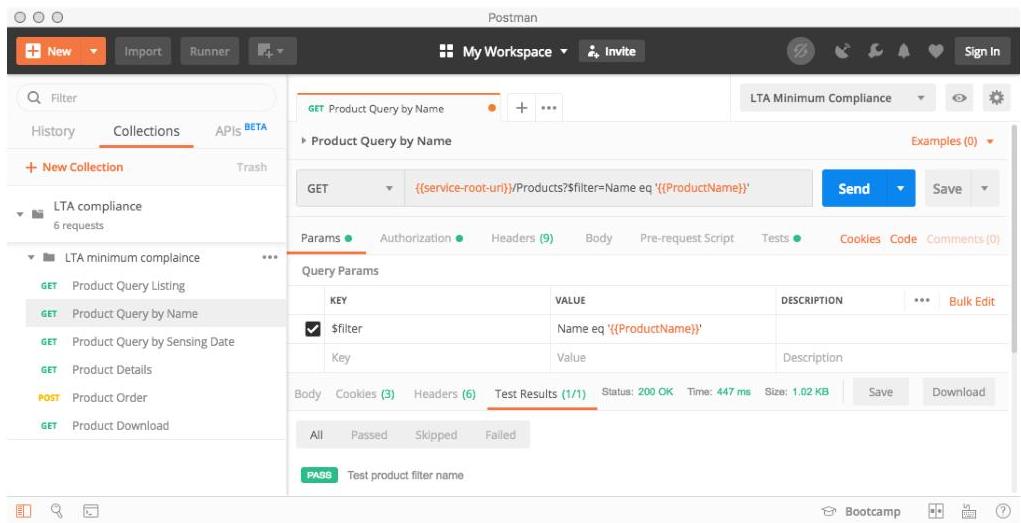Click the Sign In button
This screenshot has width=1021, height=523.
(982, 51)
